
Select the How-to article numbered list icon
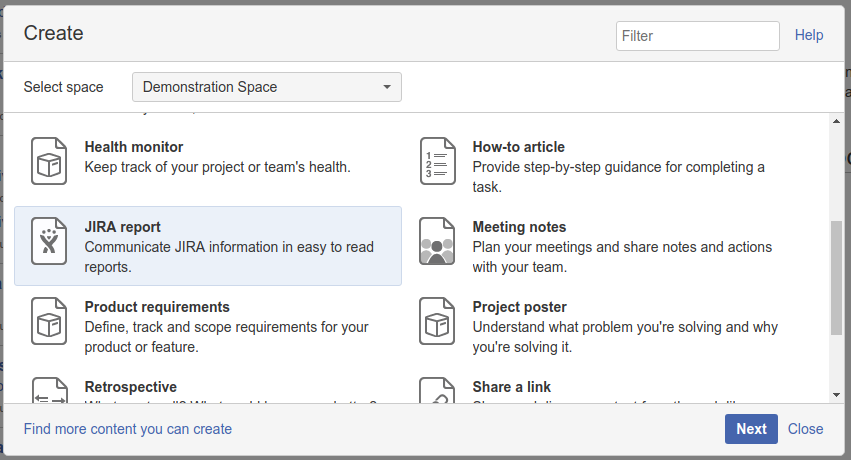[x=437, y=161]
